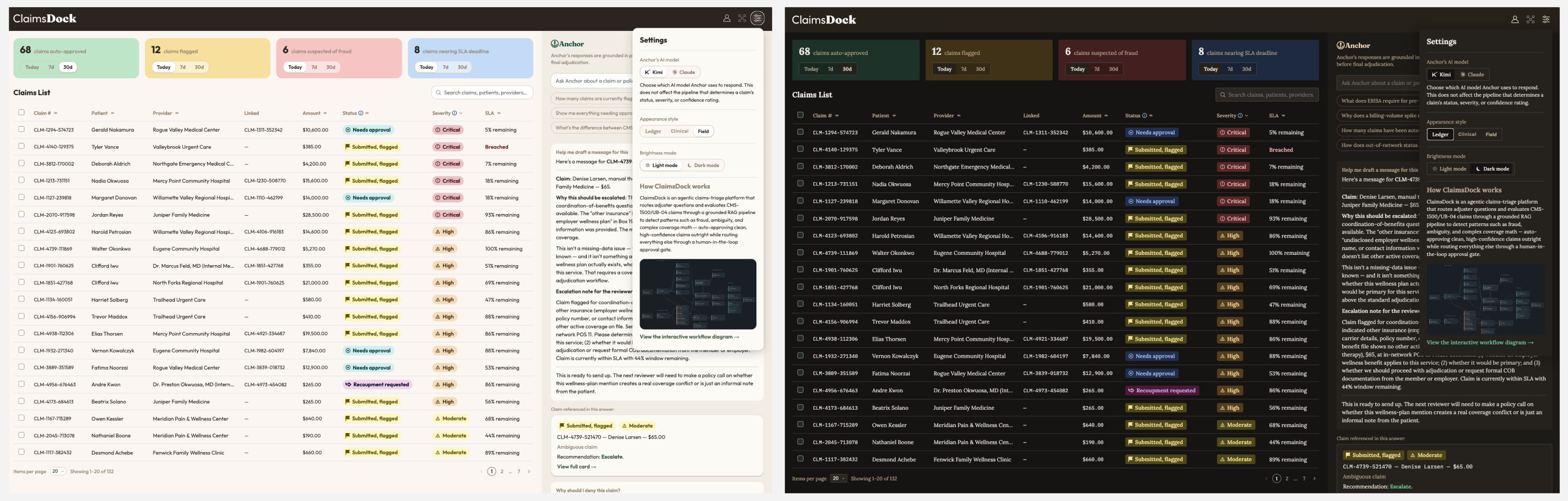Select Today on auto-approved card in dark window
Screen dimensions: 1568x501
811,69
